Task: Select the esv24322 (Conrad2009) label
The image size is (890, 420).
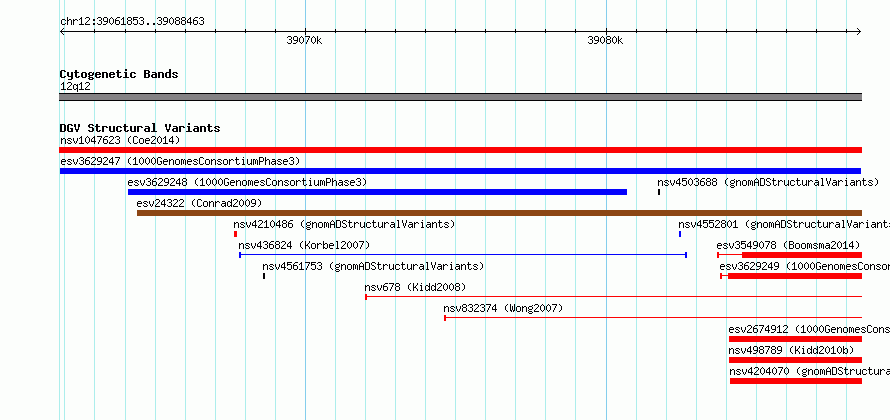Action: point(199,203)
